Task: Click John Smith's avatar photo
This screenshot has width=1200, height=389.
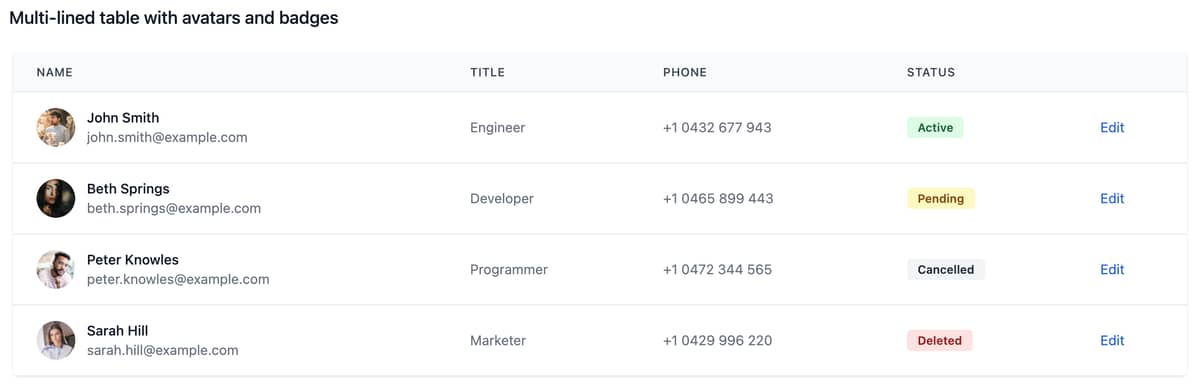Action: pyautogui.click(x=56, y=127)
